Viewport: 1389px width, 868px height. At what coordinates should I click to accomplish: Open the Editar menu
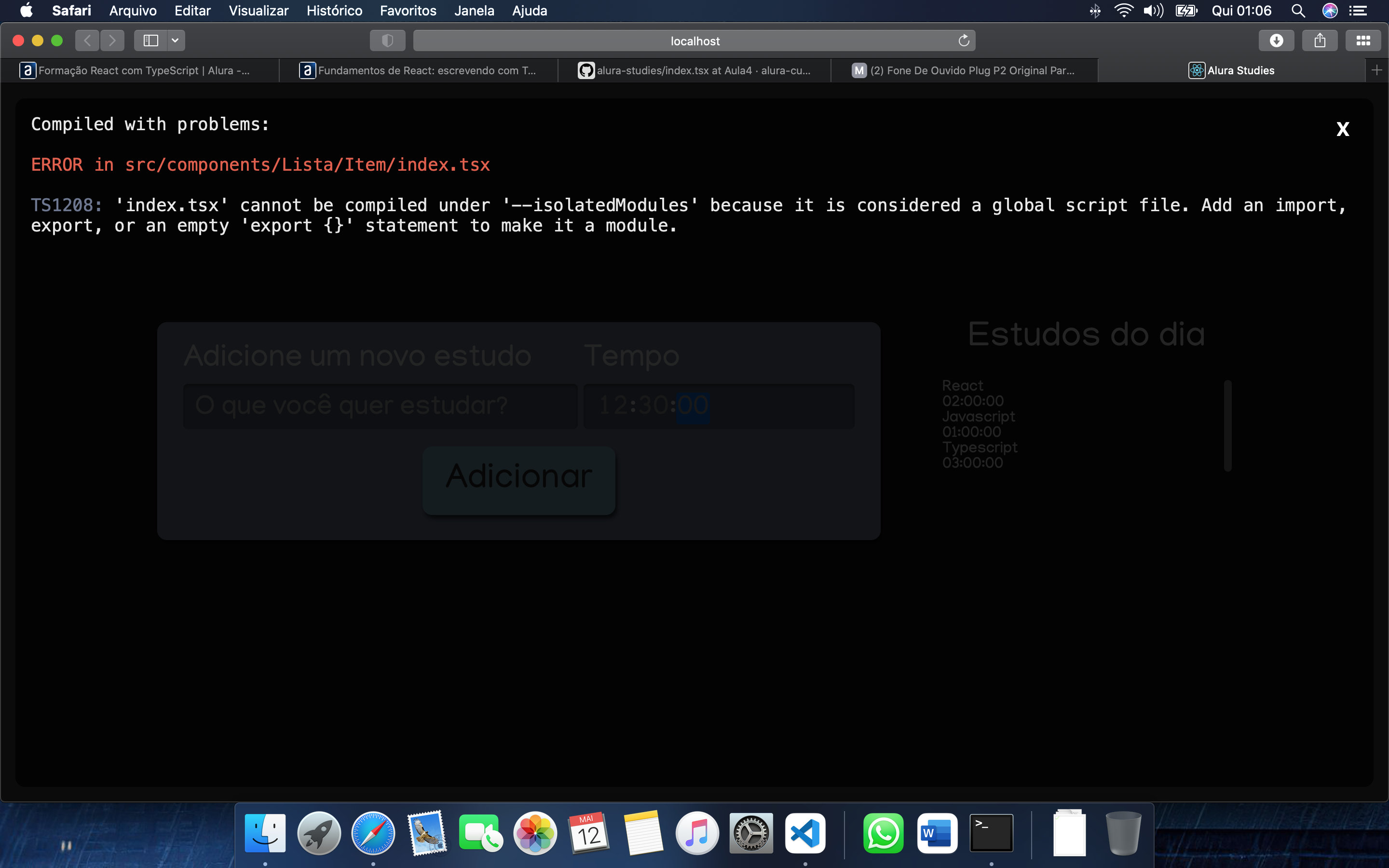192,10
